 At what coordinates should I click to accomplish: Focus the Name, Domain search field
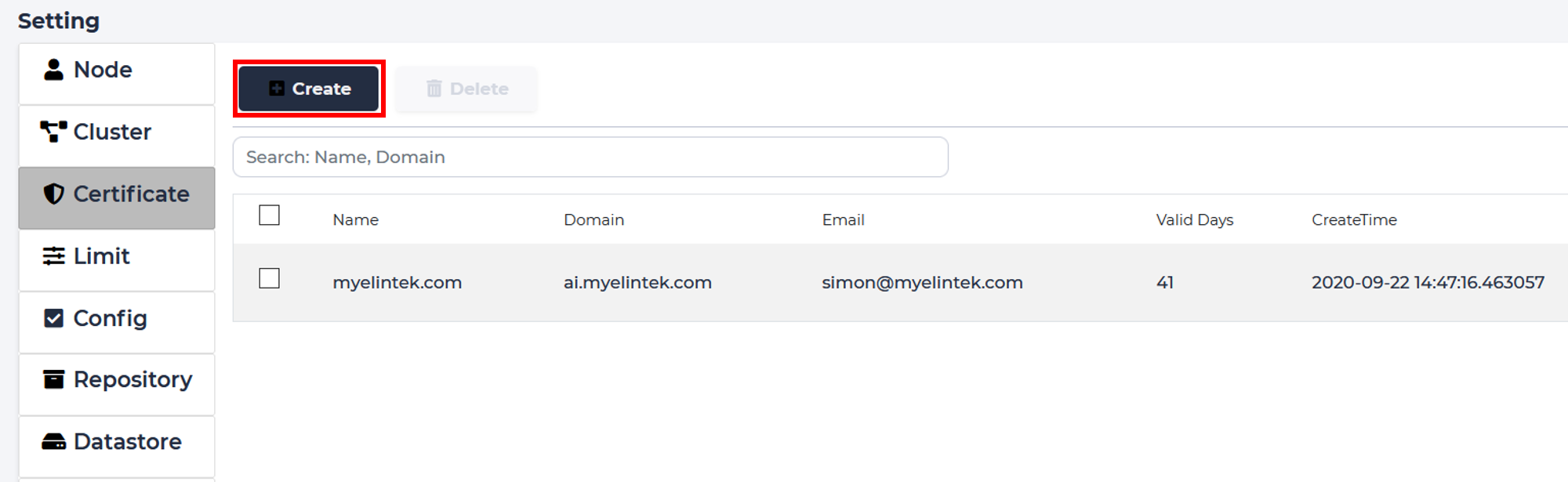590,157
